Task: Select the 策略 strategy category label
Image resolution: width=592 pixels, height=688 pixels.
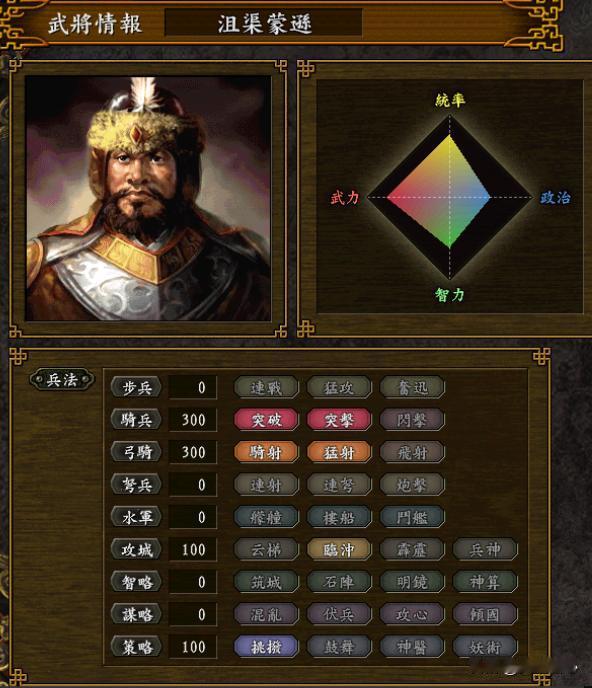Action: tap(136, 647)
